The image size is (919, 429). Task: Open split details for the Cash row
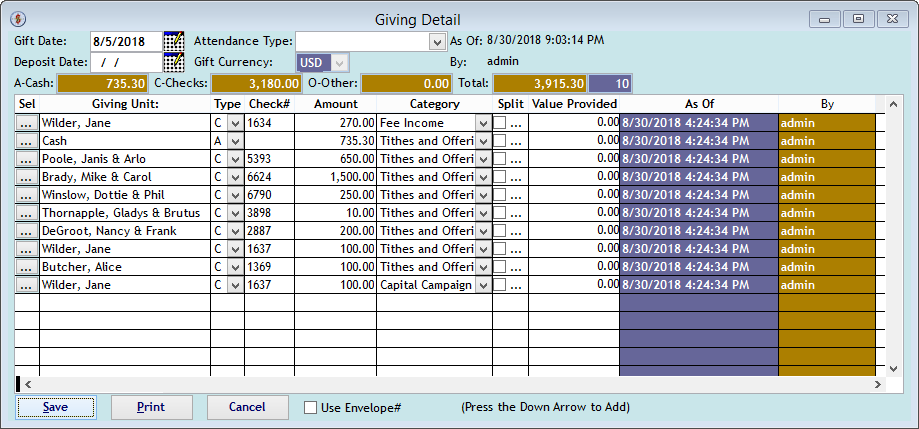518,141
